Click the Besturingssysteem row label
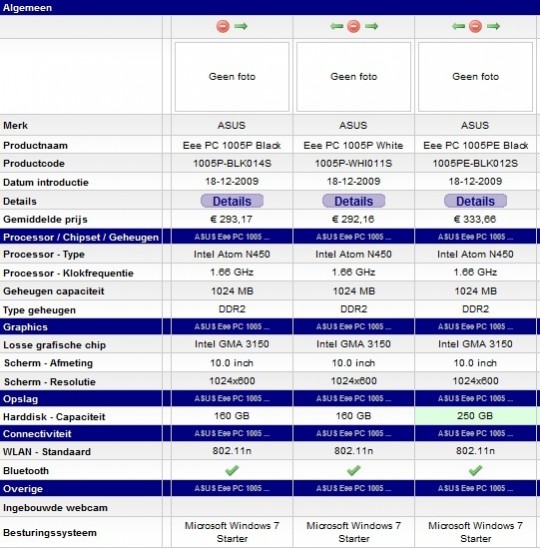The image size is (540, 550). [x=50, y=533]
